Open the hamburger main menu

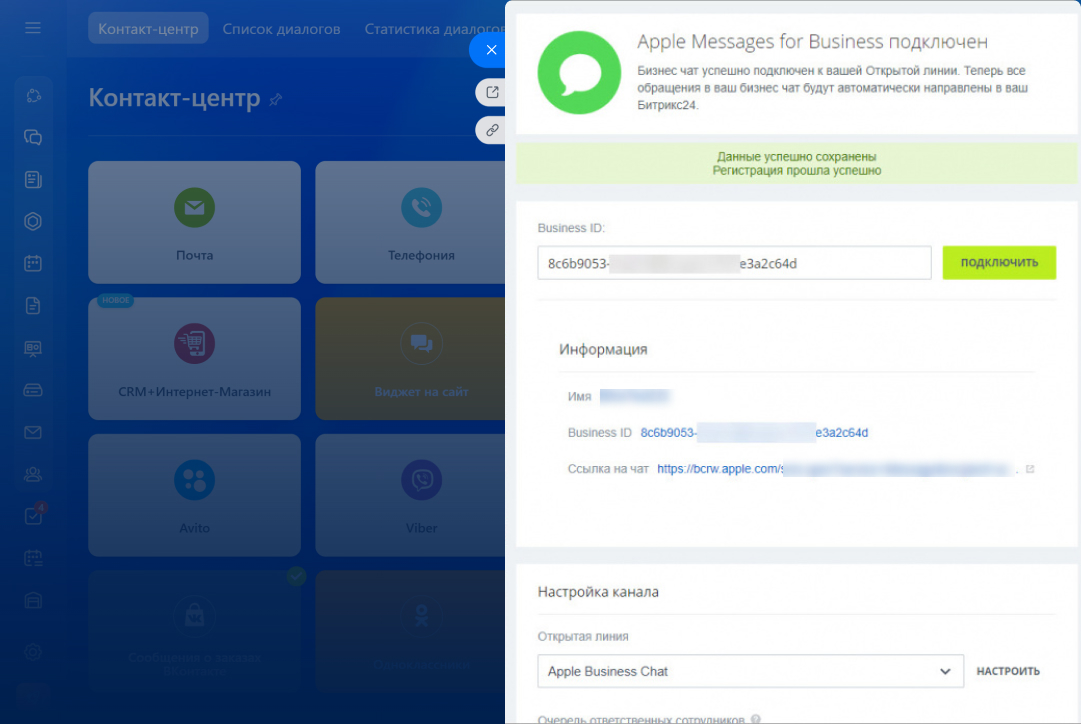(x=33, y=28)
